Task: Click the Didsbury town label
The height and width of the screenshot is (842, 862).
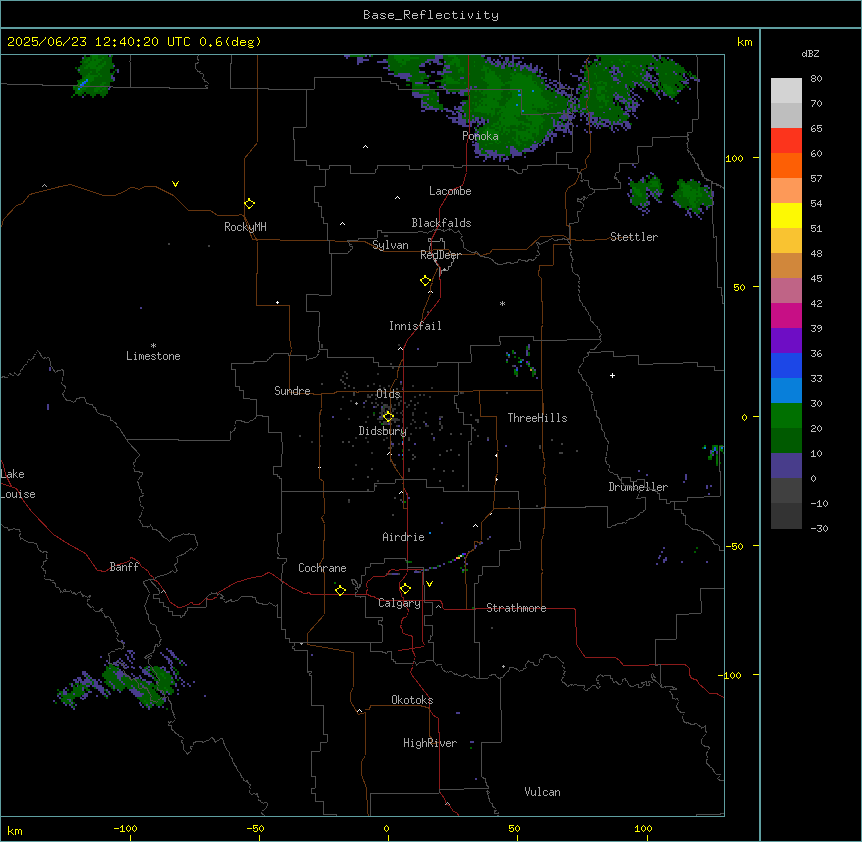Action: point(383,431)
